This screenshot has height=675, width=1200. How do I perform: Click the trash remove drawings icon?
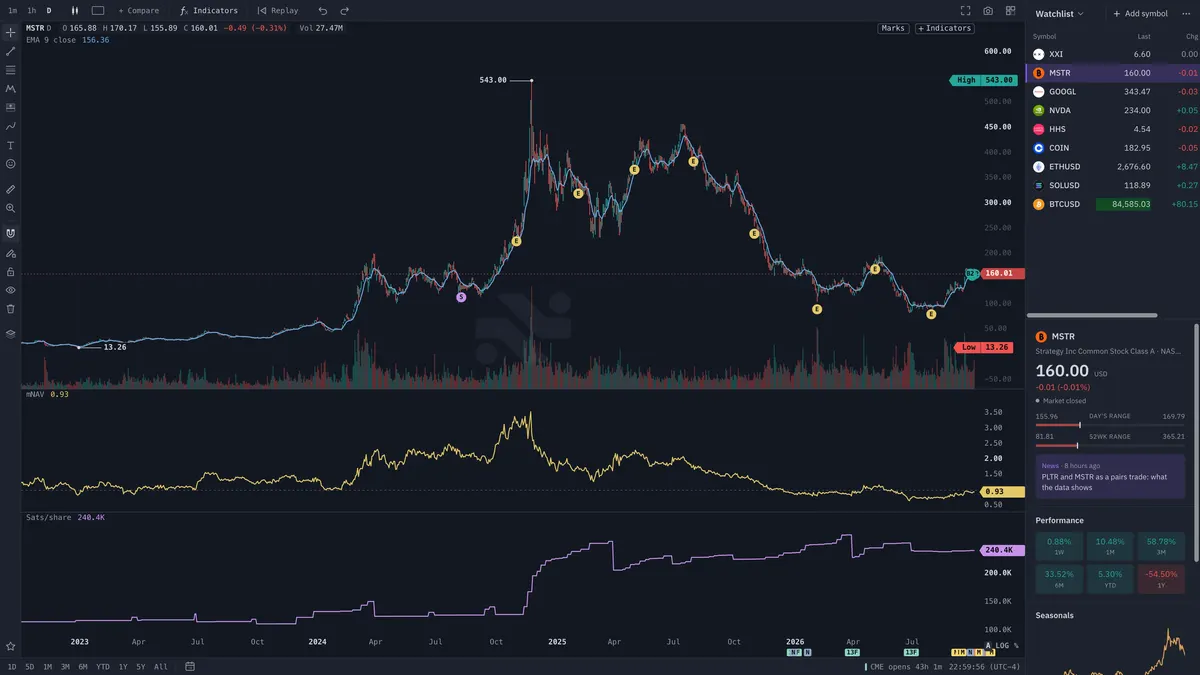10,309
